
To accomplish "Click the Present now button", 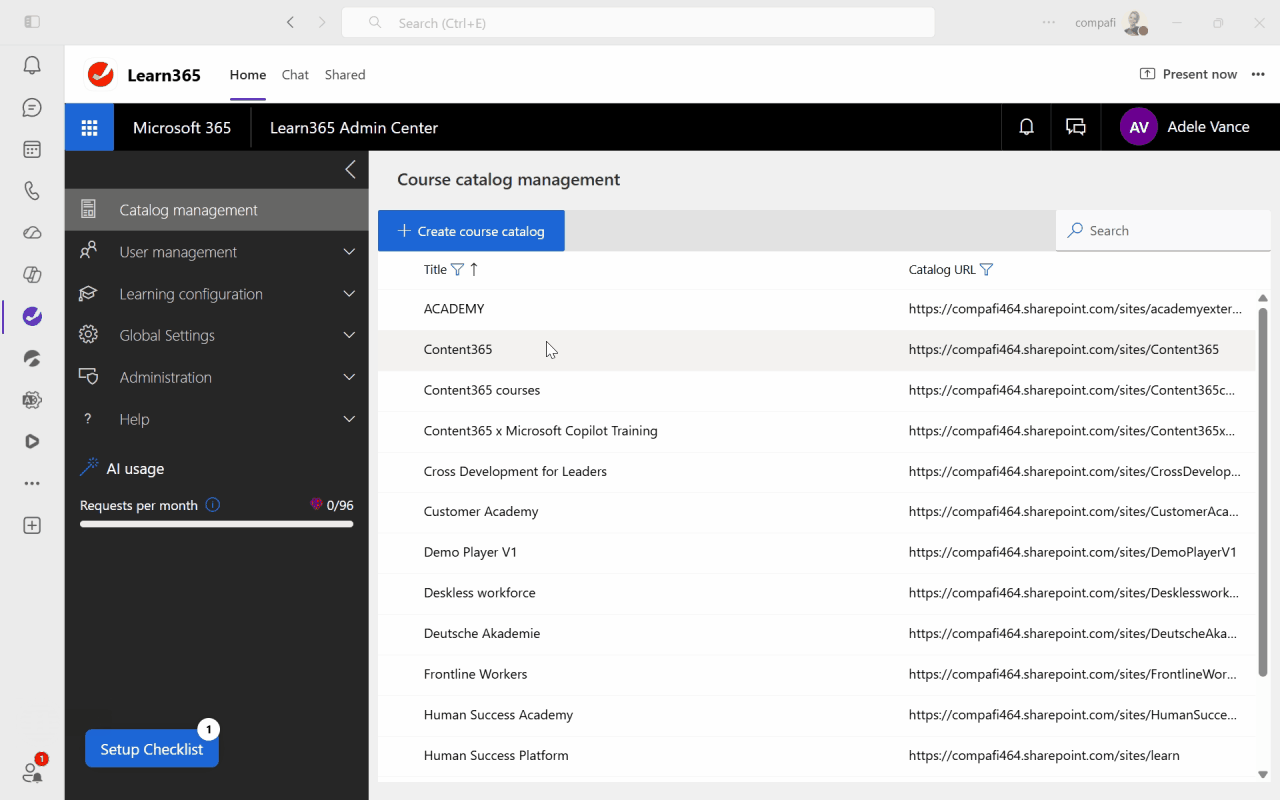I will tap(1188, 74).
